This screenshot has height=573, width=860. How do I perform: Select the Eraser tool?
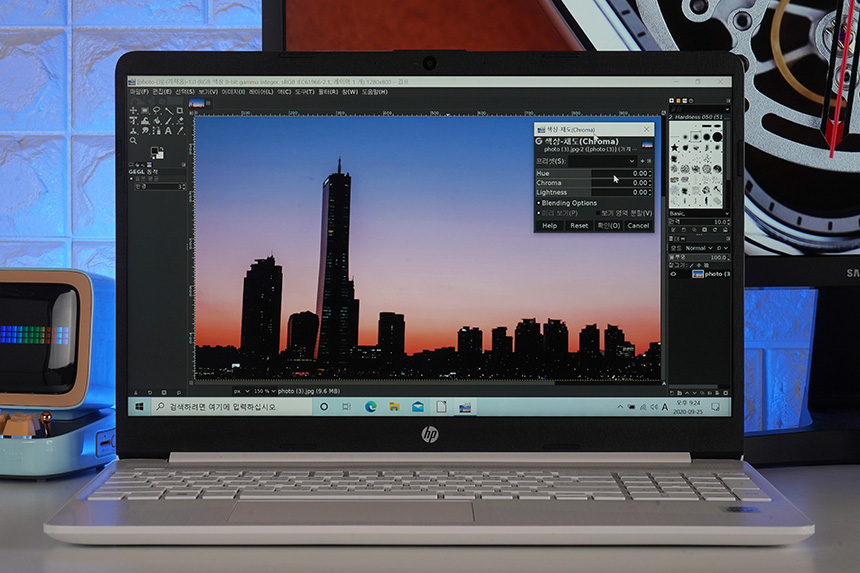coord(180,121)
